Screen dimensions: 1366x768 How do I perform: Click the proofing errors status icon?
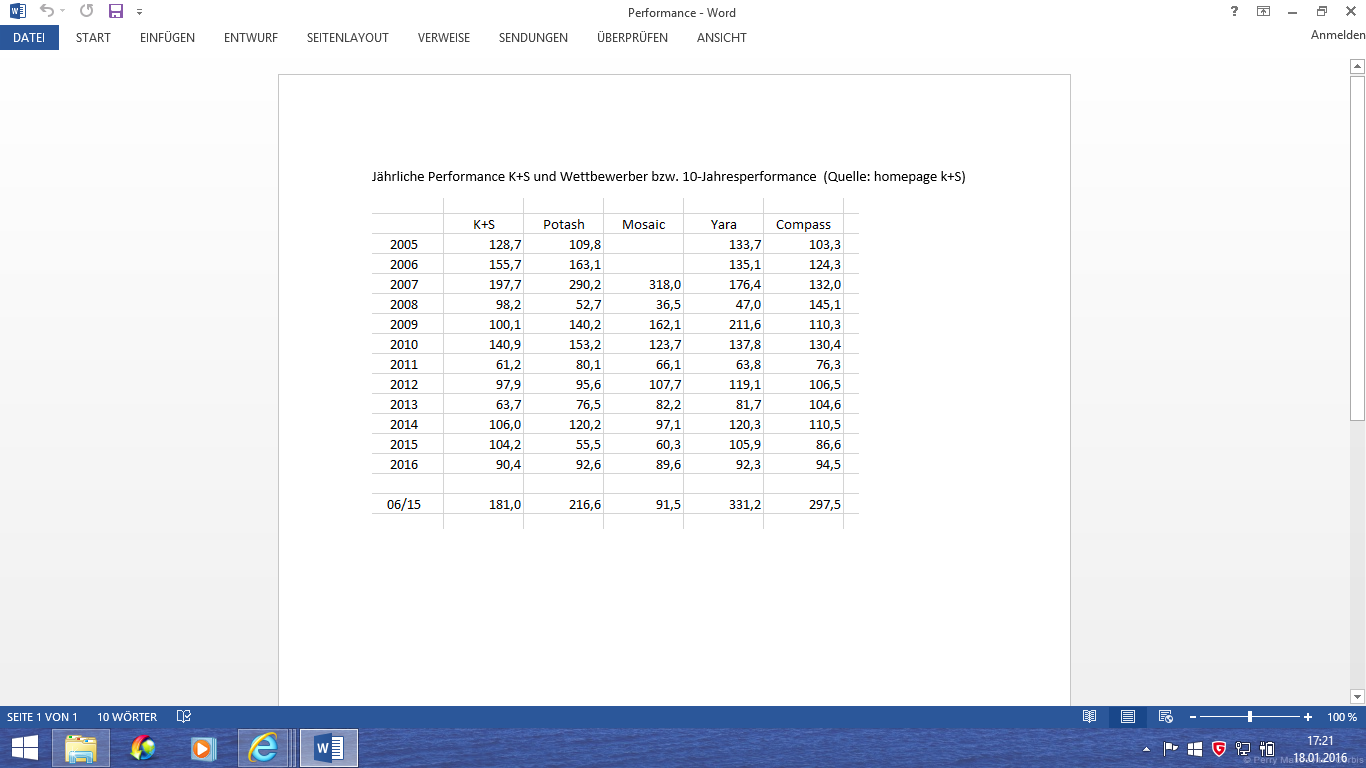pyautogui.click(x=184, y=717)
